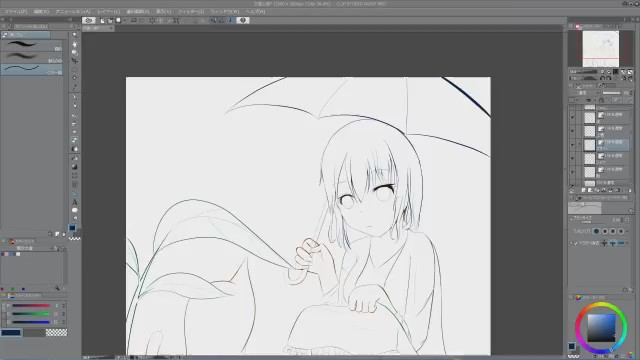Select the Fill bucket tool

(x=75, y=149)
